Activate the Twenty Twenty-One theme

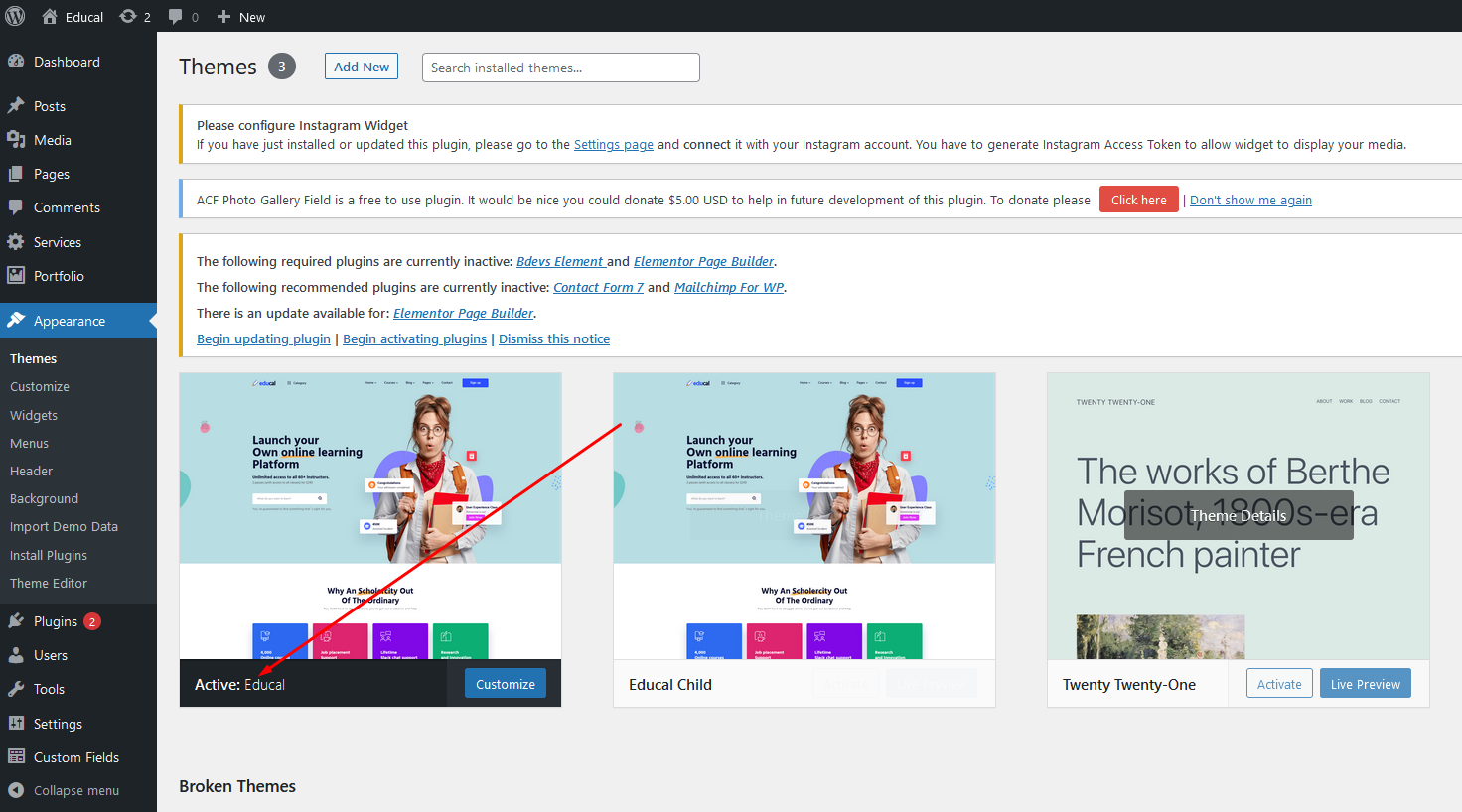pos(1279,683)
